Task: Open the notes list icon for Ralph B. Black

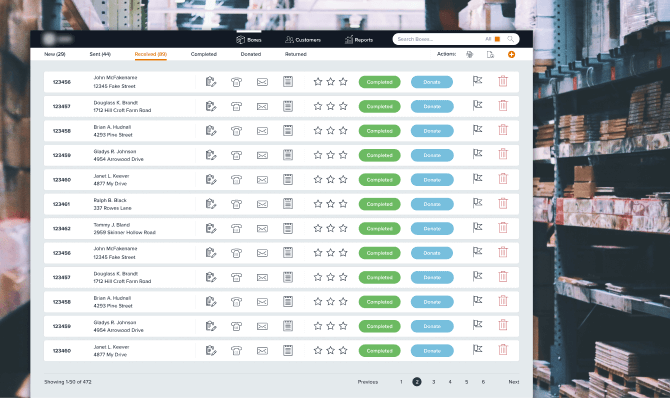Action: pyautogui.click(x=288, y=204)
